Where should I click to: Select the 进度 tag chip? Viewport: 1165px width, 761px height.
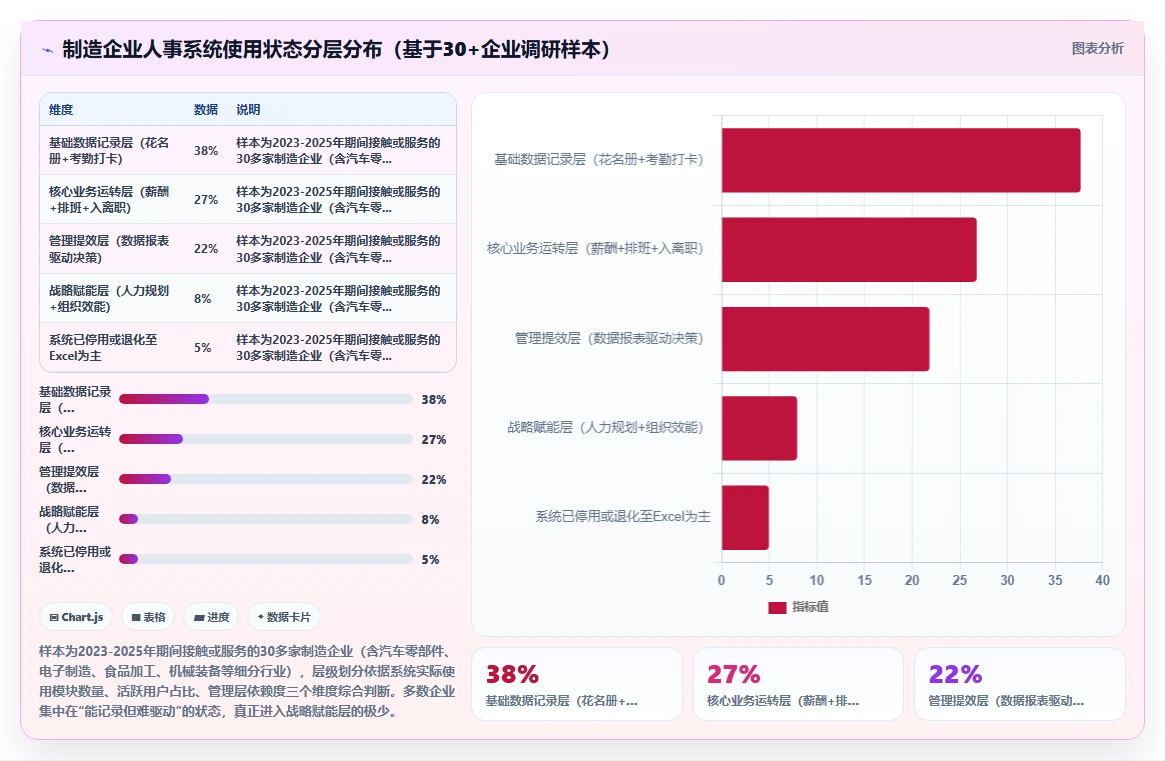pyautogui.click(x=211, y=617)
